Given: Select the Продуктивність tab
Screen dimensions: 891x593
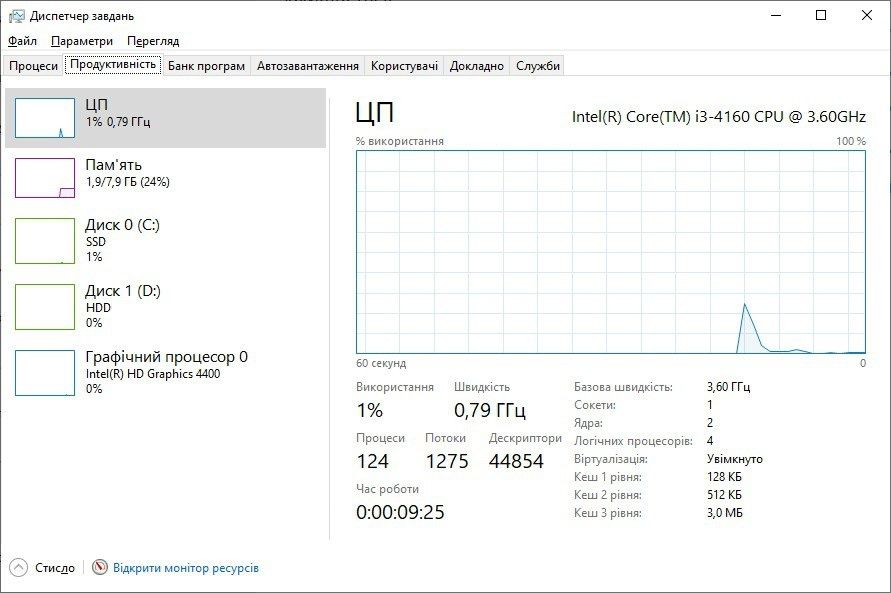Looking at the screenshot, I should point(113,64).
